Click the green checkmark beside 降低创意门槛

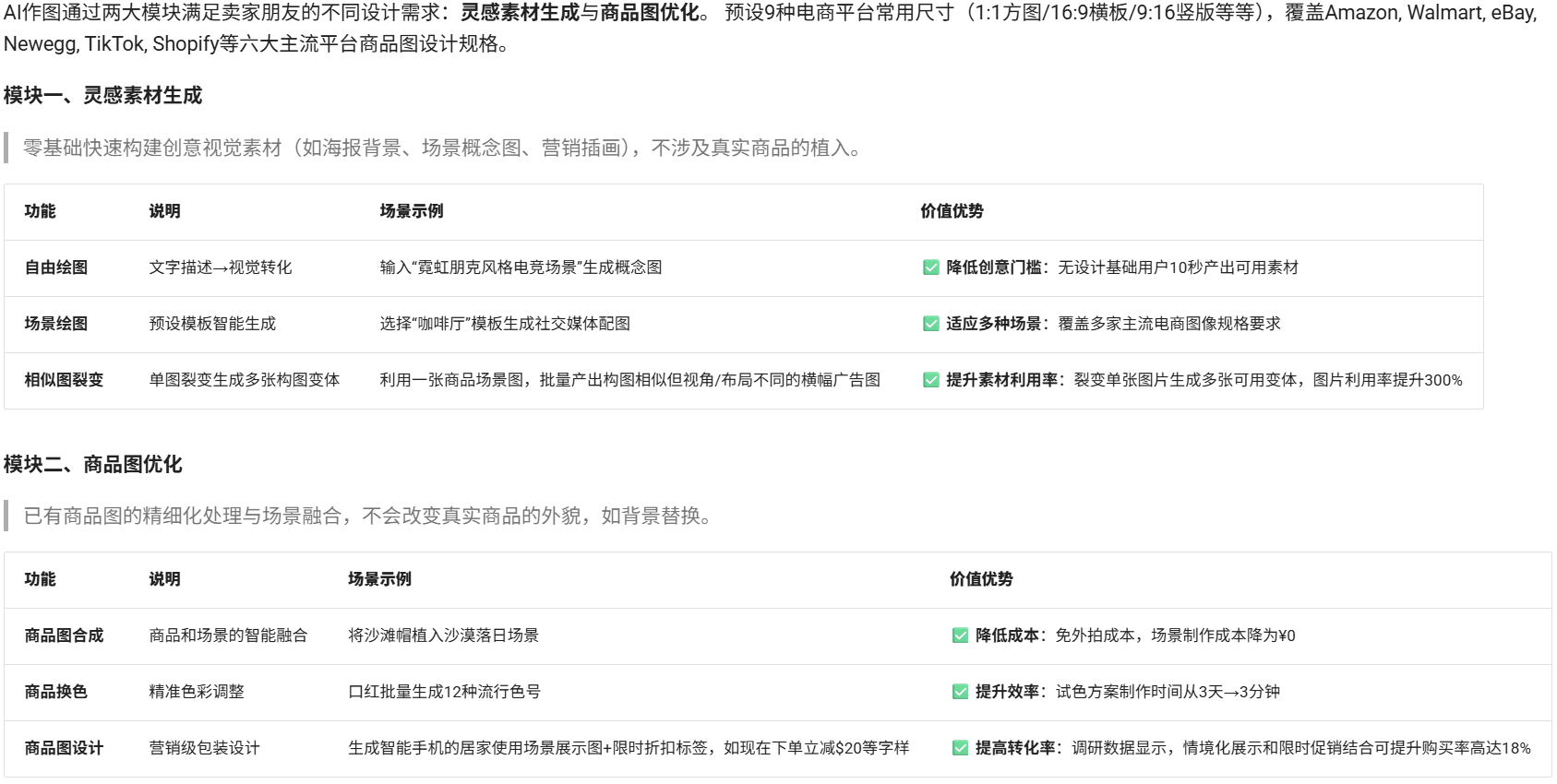point(931,267)
